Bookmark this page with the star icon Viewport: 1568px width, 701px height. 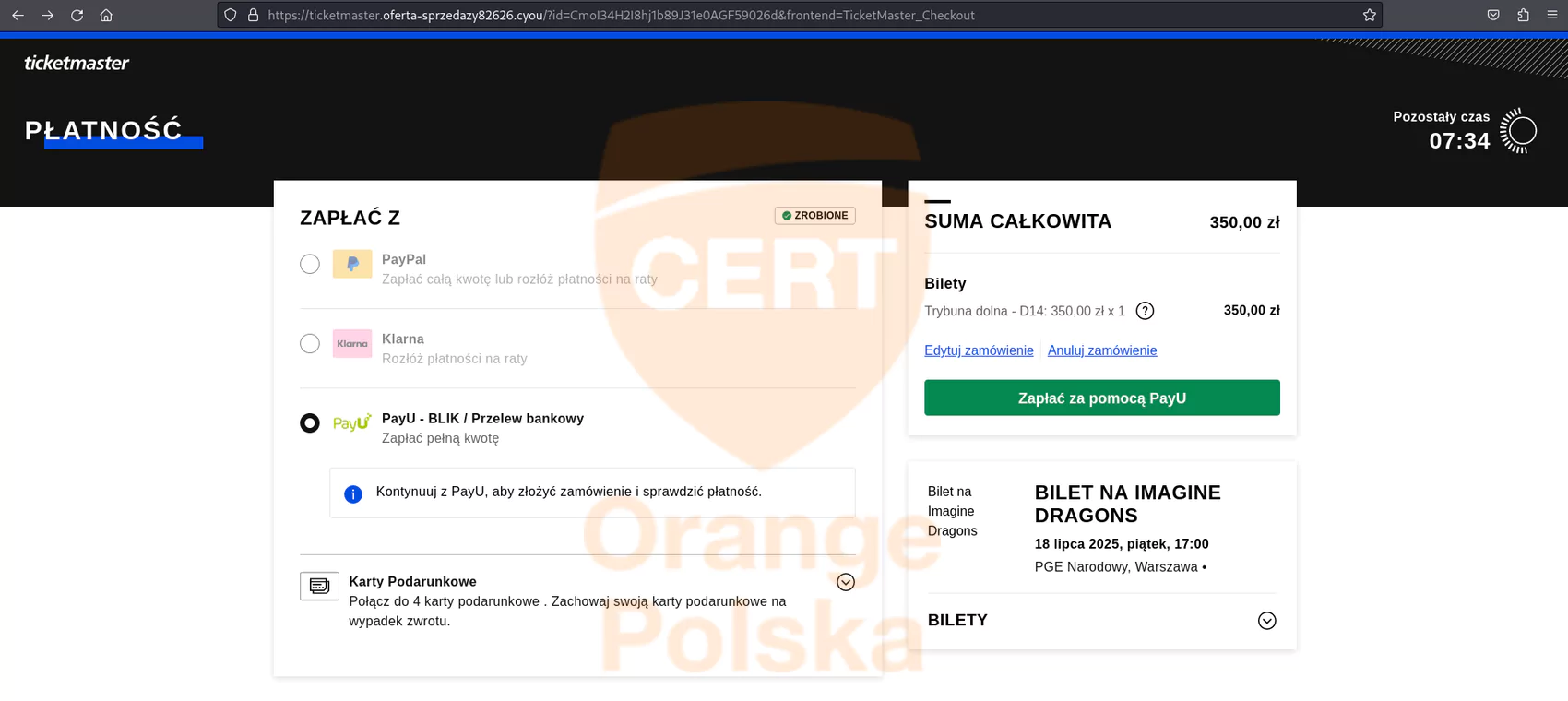coord(1369,15)
